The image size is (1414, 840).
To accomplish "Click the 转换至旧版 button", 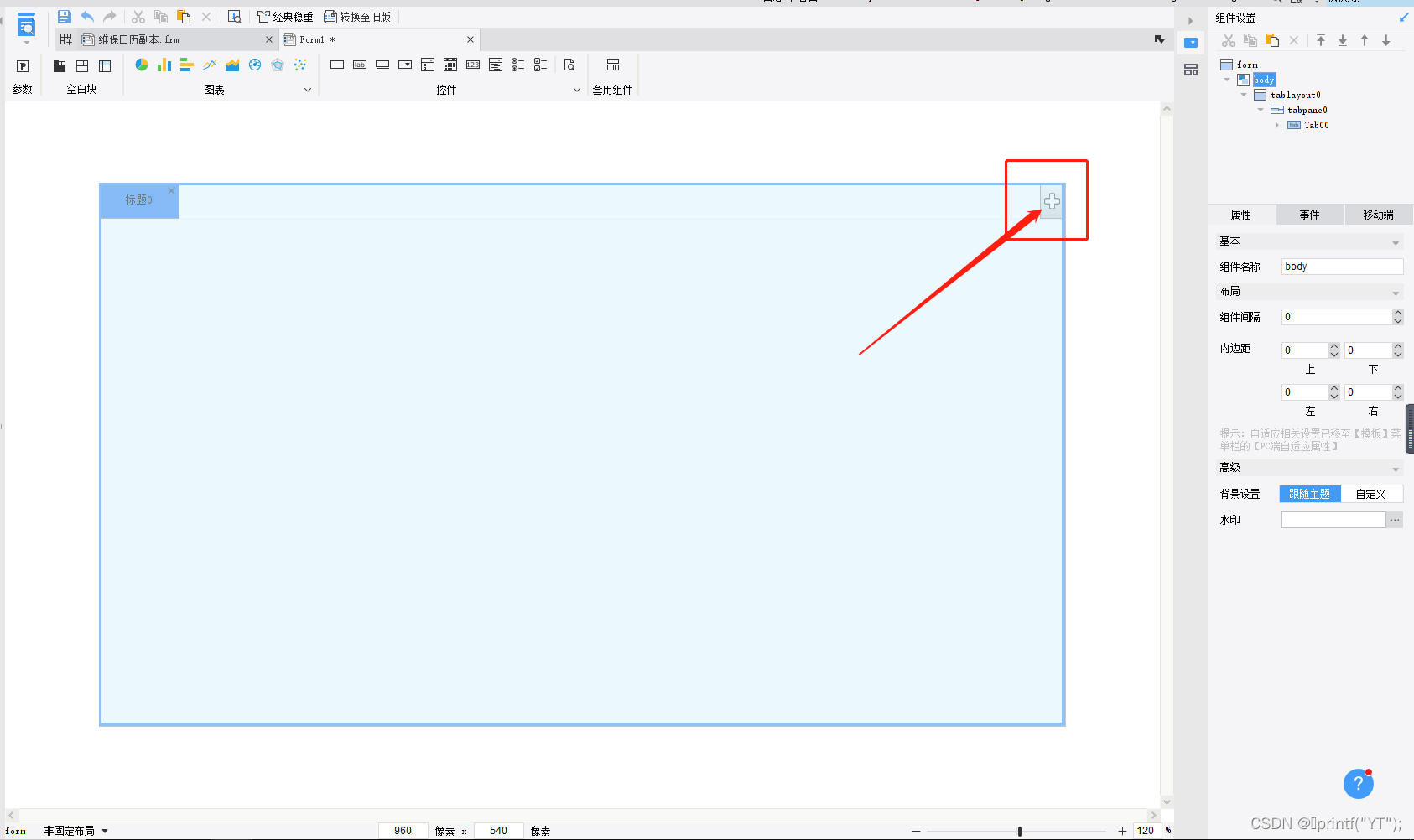I will (x=358, y=17).
